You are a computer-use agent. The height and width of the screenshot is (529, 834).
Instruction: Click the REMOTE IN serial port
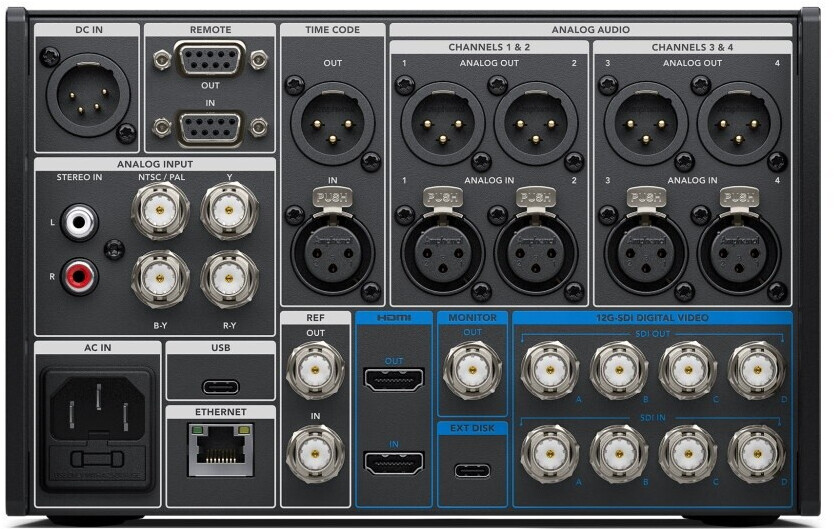point(210,128)
